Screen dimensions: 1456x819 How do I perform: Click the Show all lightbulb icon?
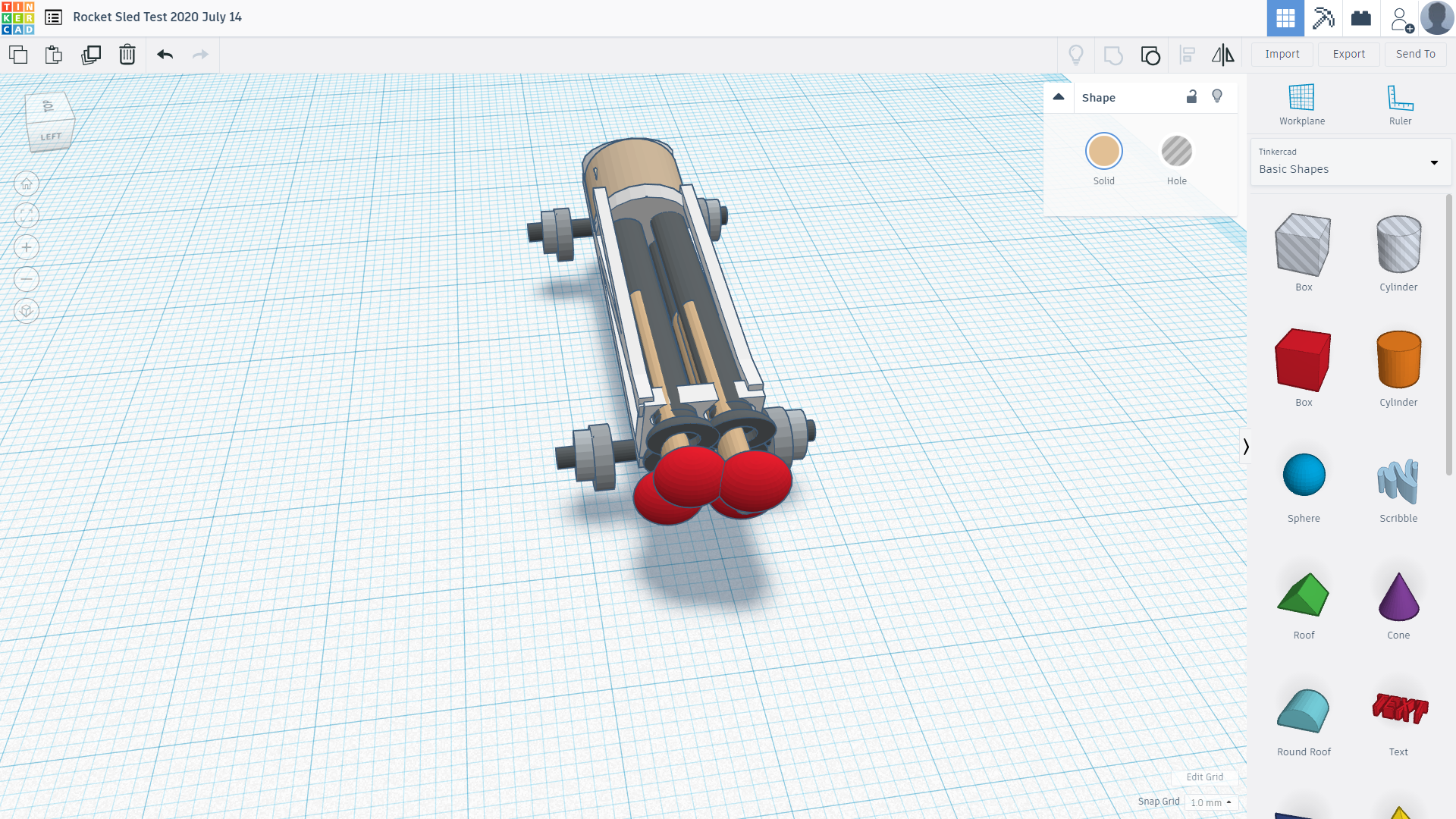click(1076, 55)
